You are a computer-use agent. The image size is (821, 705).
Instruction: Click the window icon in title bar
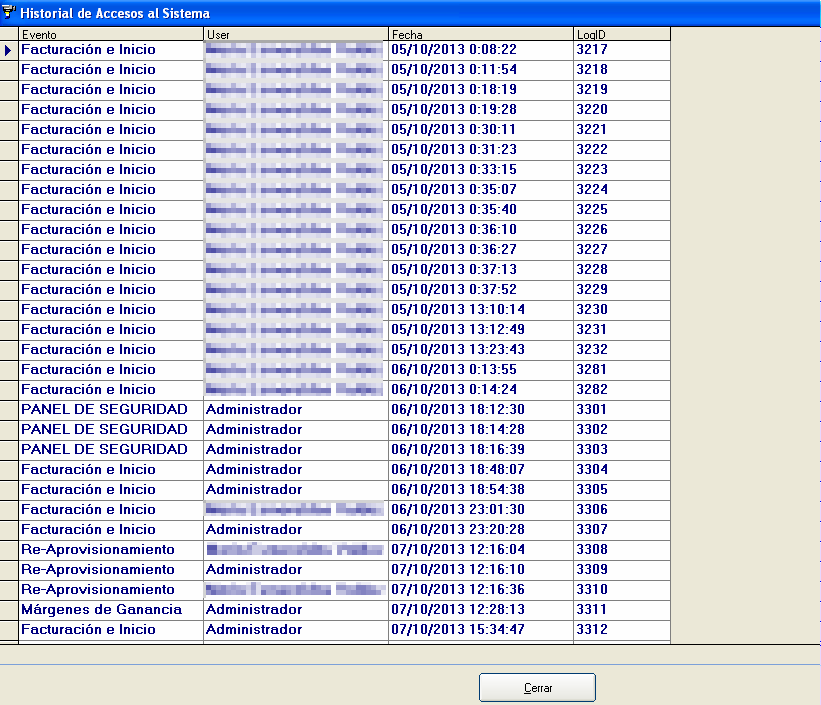click(x=9, y=12)
